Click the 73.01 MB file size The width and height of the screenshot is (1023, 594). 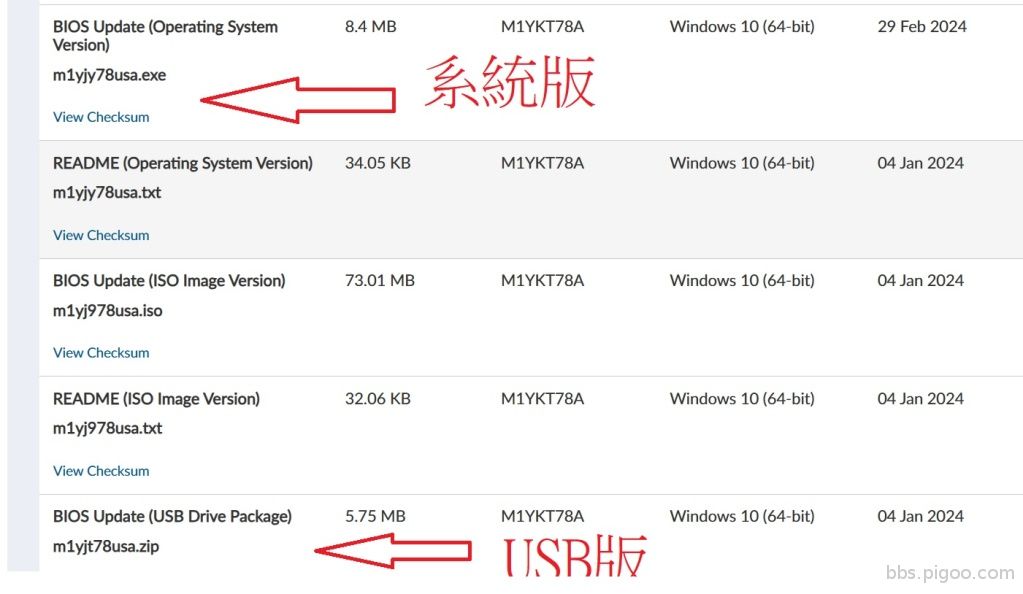pyautogui.click(x=380, y=281)
